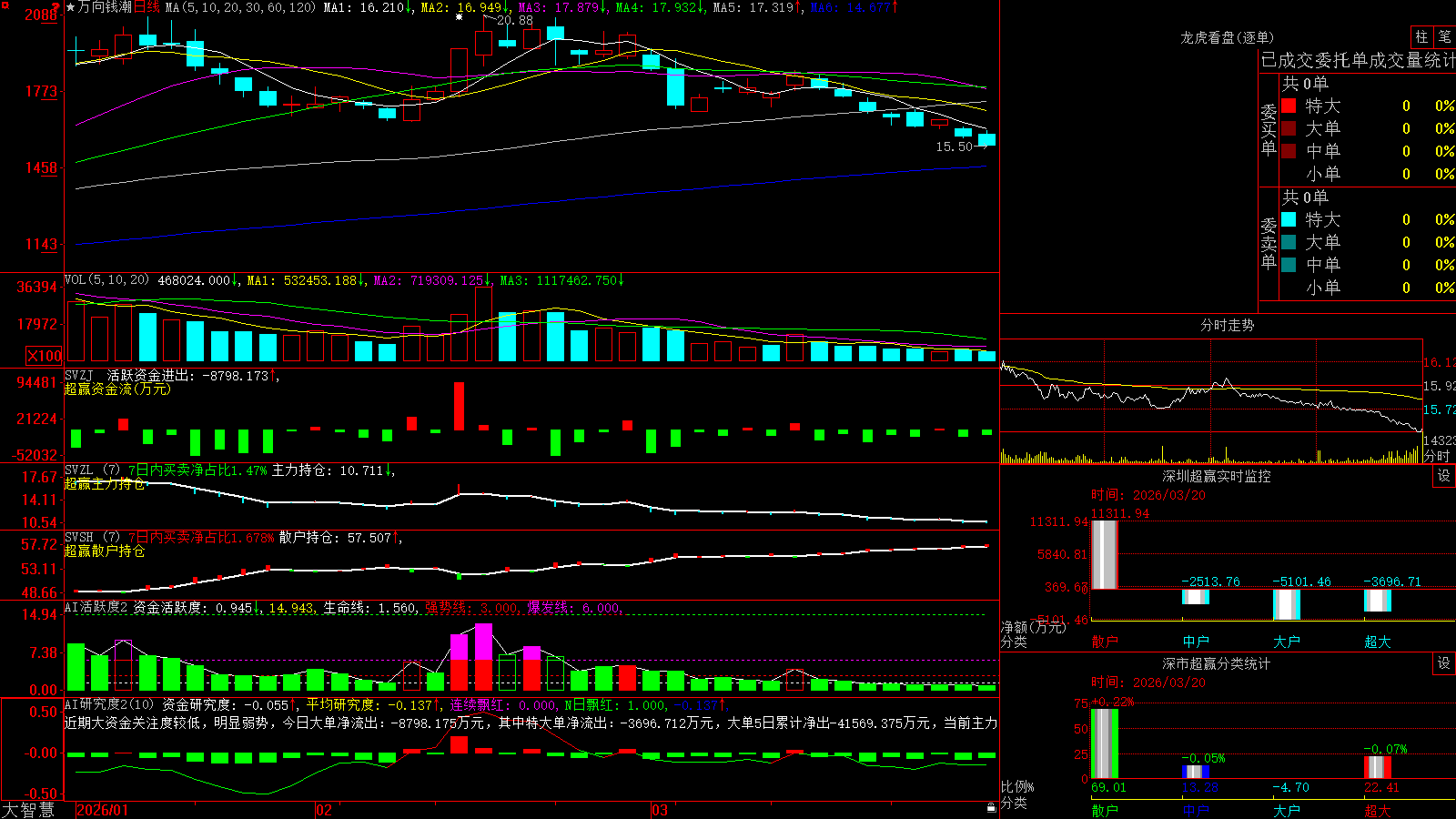Click the 超赢散户持仓 label
The width and height of the screenshot is (1456, 819).
point(105,551)
